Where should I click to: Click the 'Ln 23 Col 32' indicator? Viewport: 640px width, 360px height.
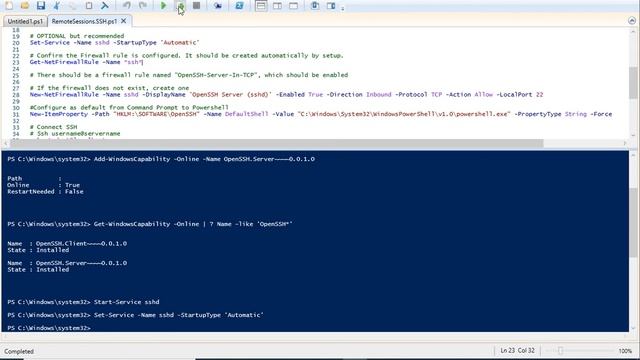pos(517,351)
